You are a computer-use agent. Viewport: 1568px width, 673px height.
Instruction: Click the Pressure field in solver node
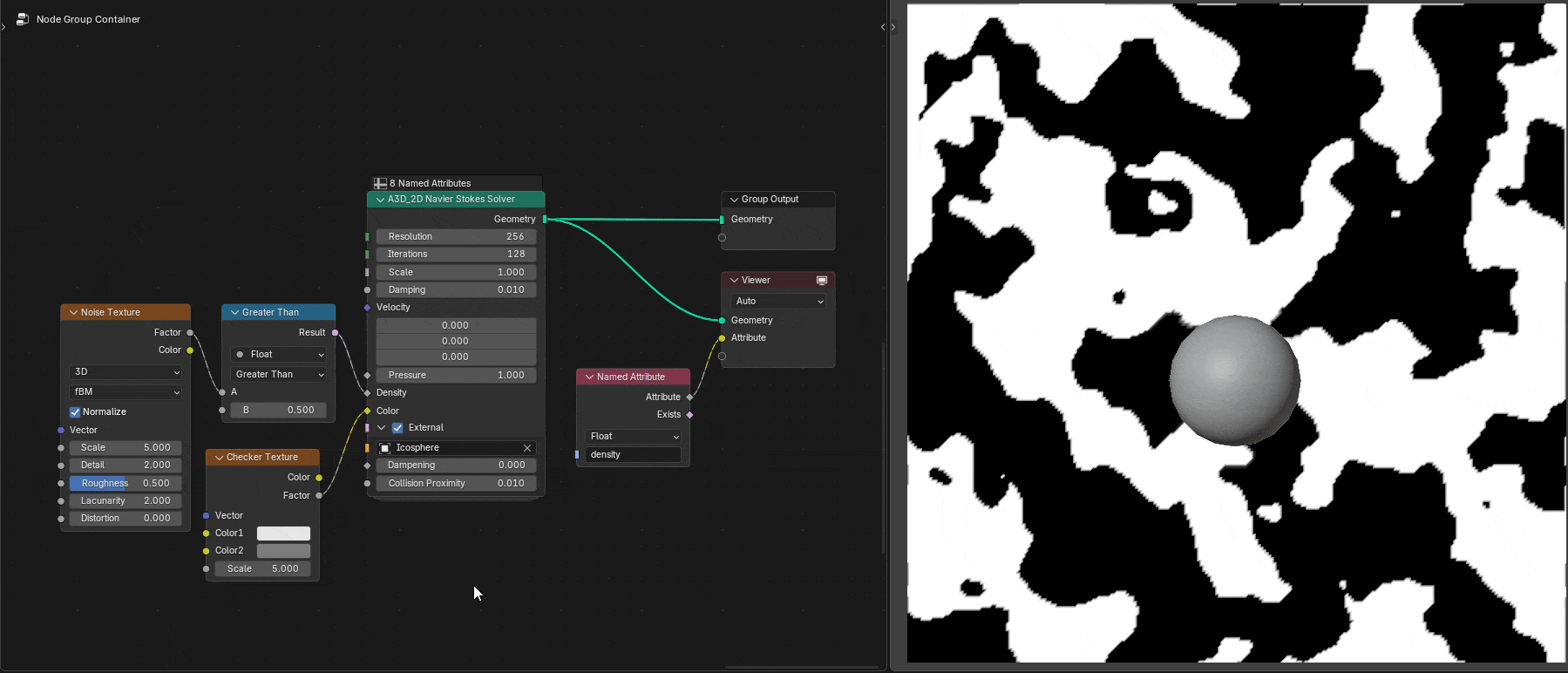click(456, 376)
